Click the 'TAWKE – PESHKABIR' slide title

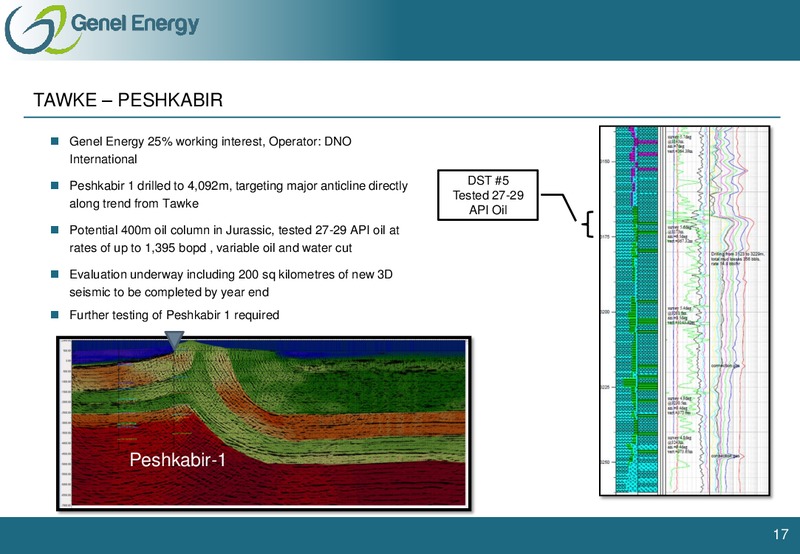pos(128,100)
